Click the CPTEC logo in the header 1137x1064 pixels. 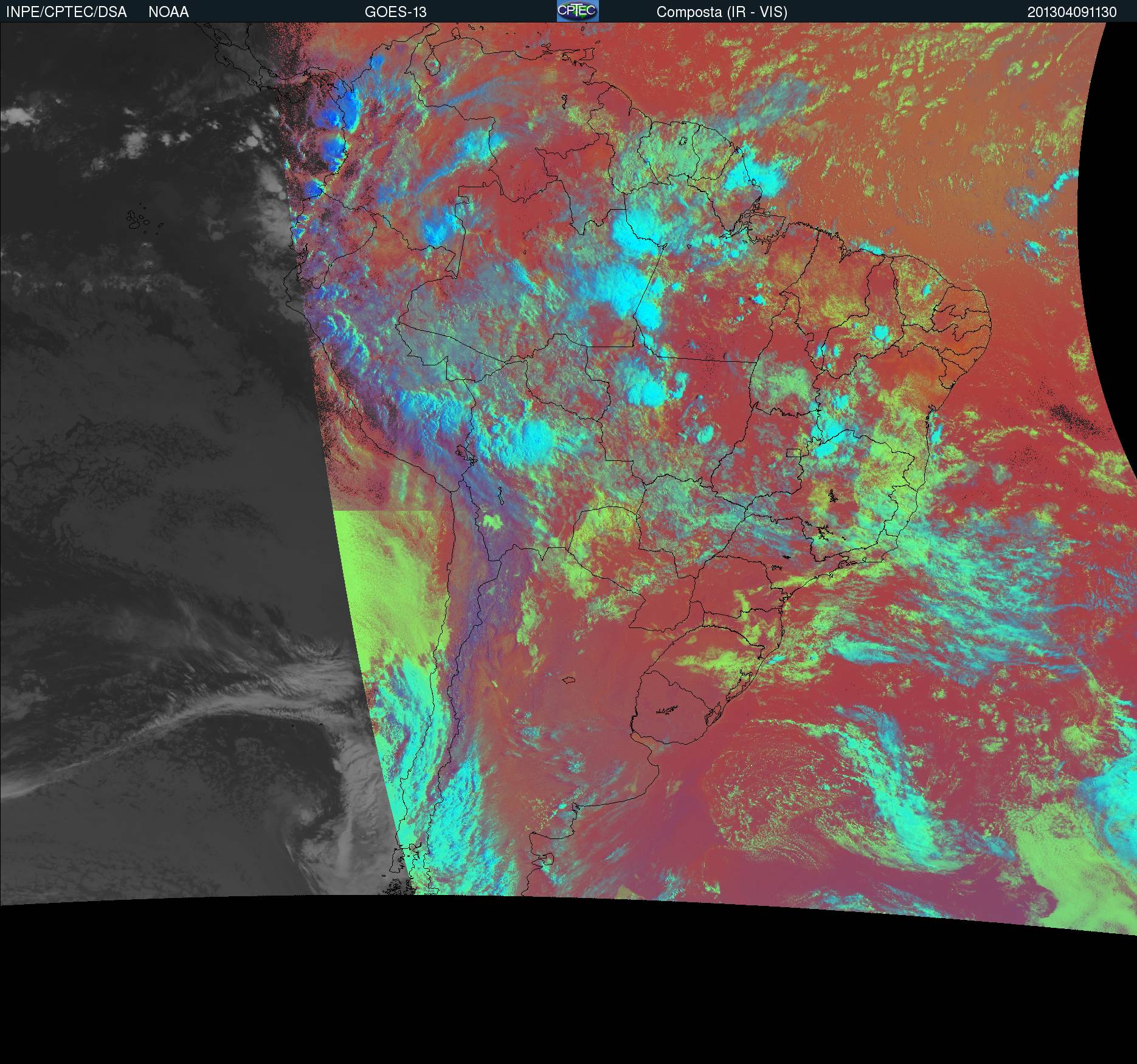[x=578, y=11]
